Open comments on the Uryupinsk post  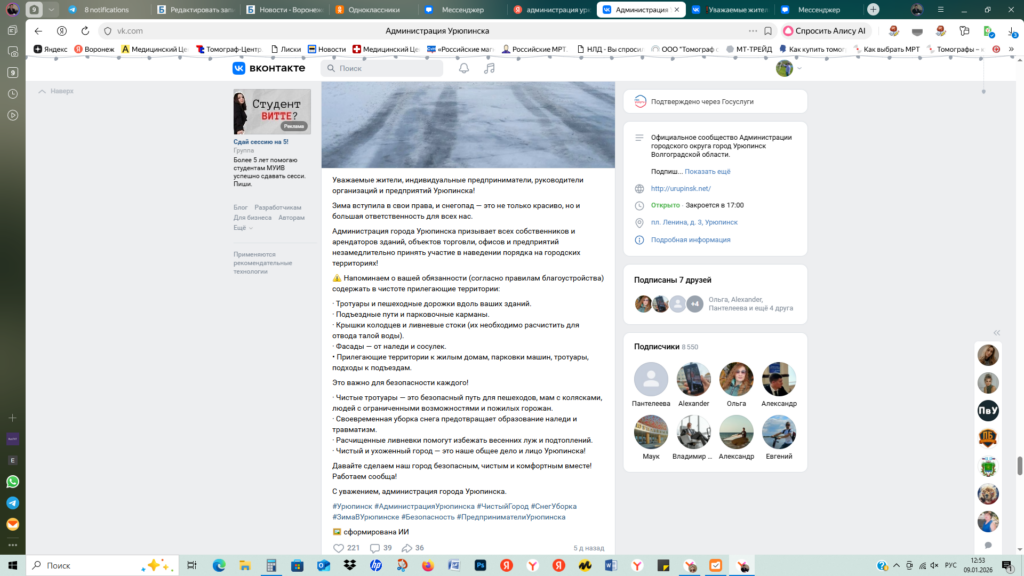[x=375, y=548]
